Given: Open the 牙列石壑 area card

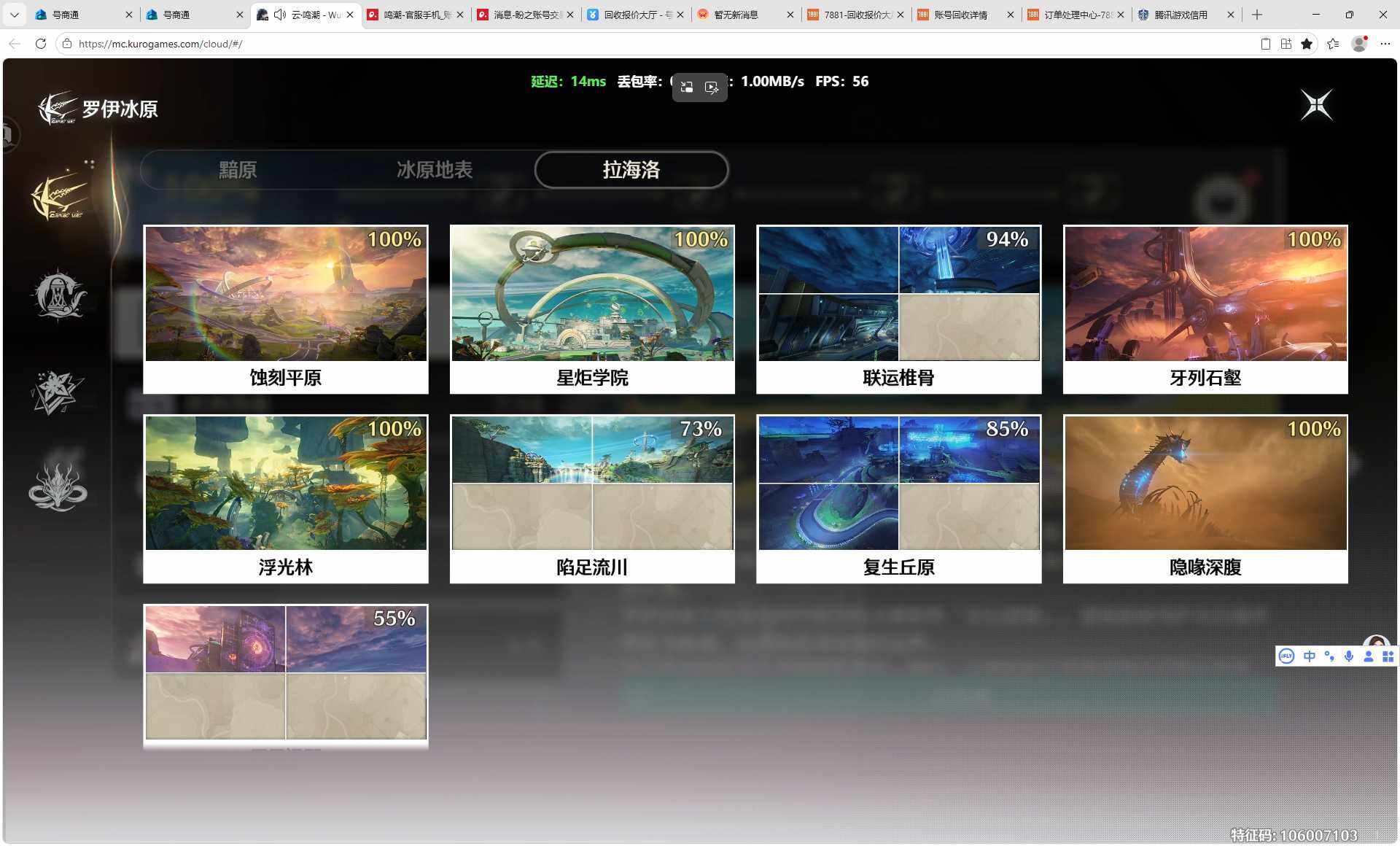Looking at the screenshot, I should click(1205, 309).
